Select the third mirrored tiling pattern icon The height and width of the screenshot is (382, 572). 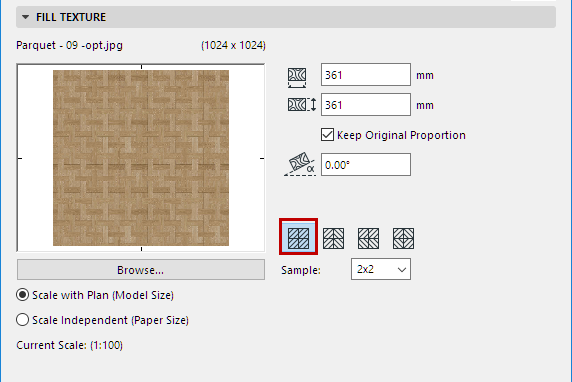368,239
